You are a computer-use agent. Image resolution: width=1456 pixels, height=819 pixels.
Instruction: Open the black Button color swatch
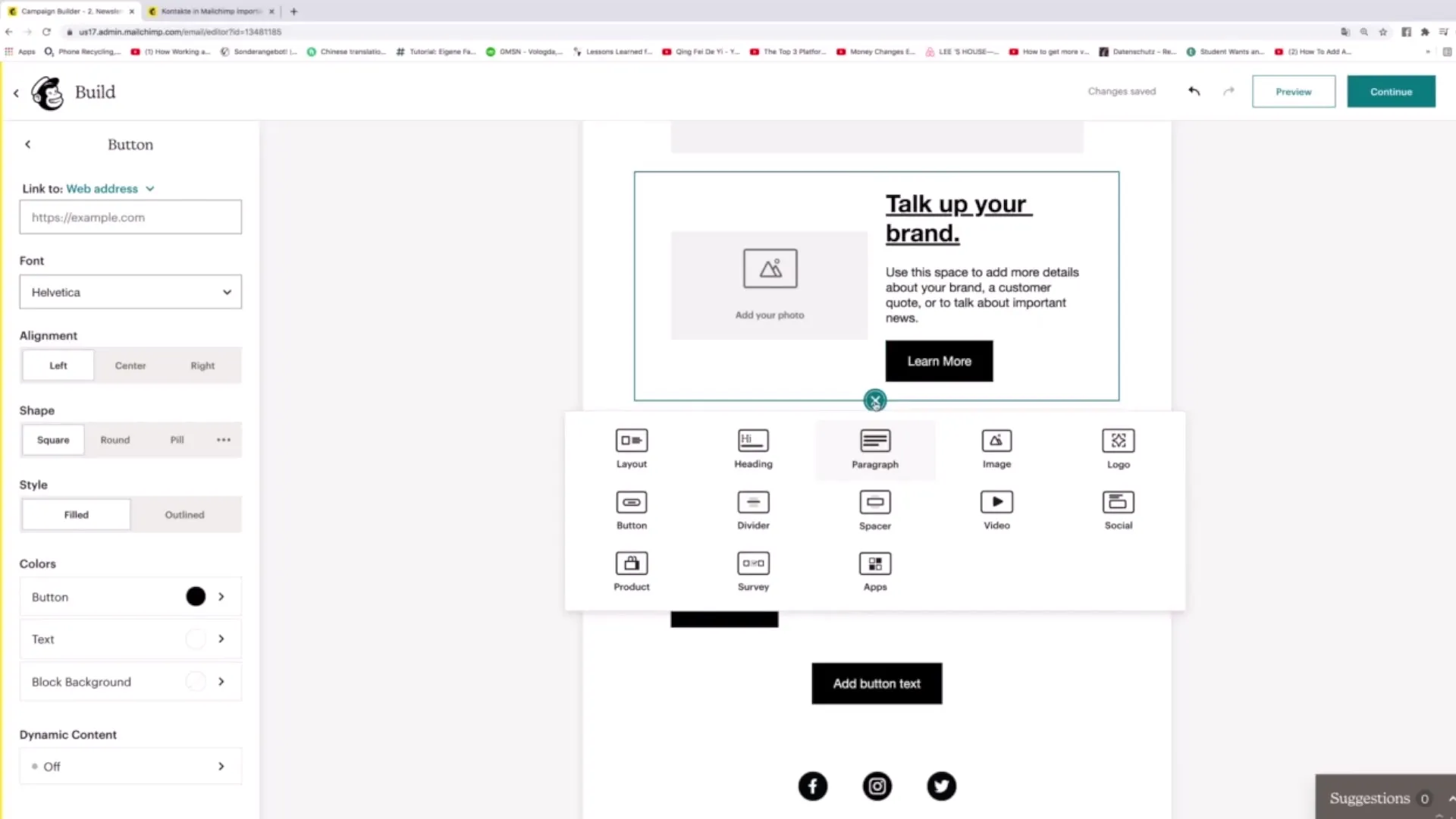click(196, 597)
